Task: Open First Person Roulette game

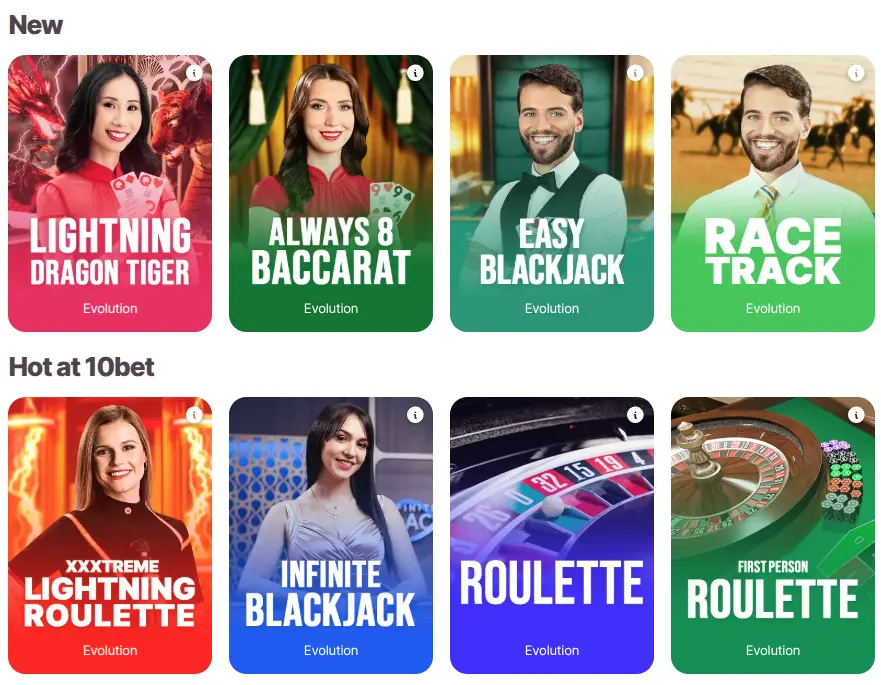Action: point(773,536)
